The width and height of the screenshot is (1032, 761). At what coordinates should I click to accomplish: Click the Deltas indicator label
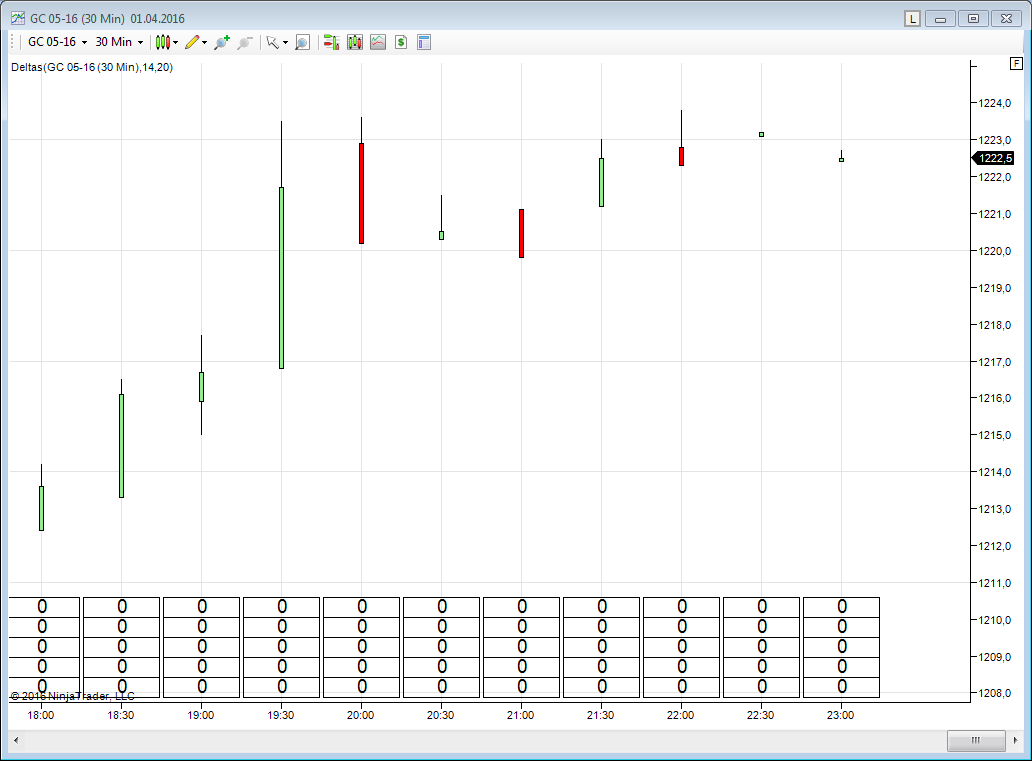click(x=92, y=67)
